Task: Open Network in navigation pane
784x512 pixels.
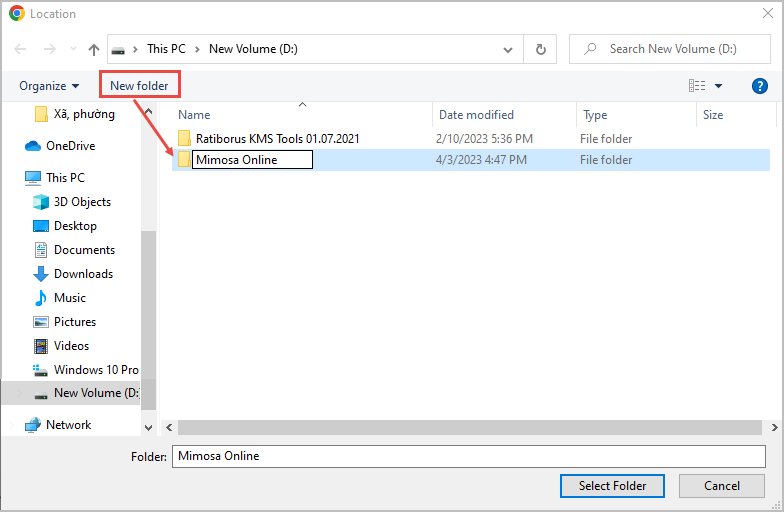Action: click(x=58, y=424)
